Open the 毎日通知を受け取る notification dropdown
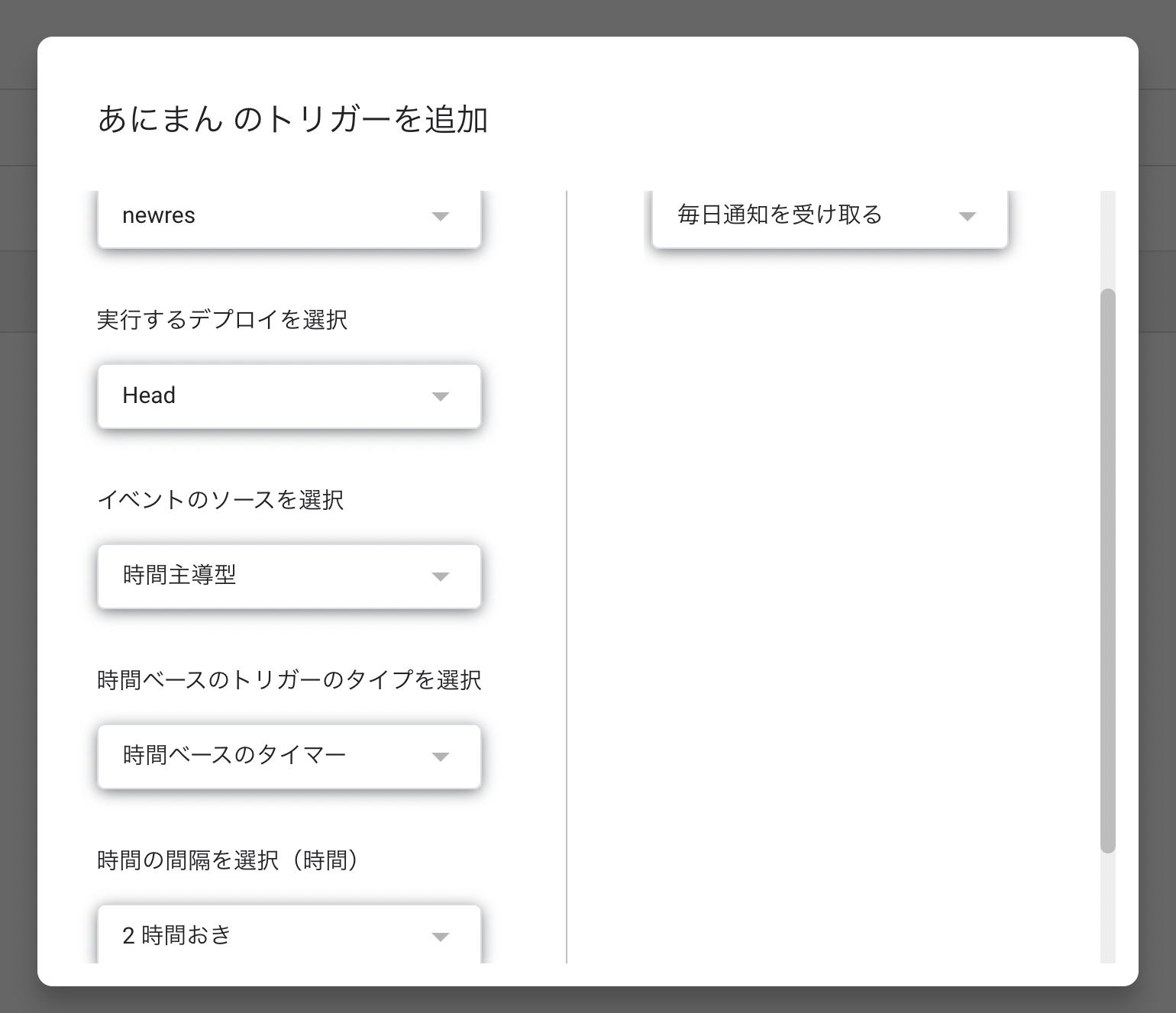The height and width of the screenshot is (1013, 1176). tap(809, 216)
